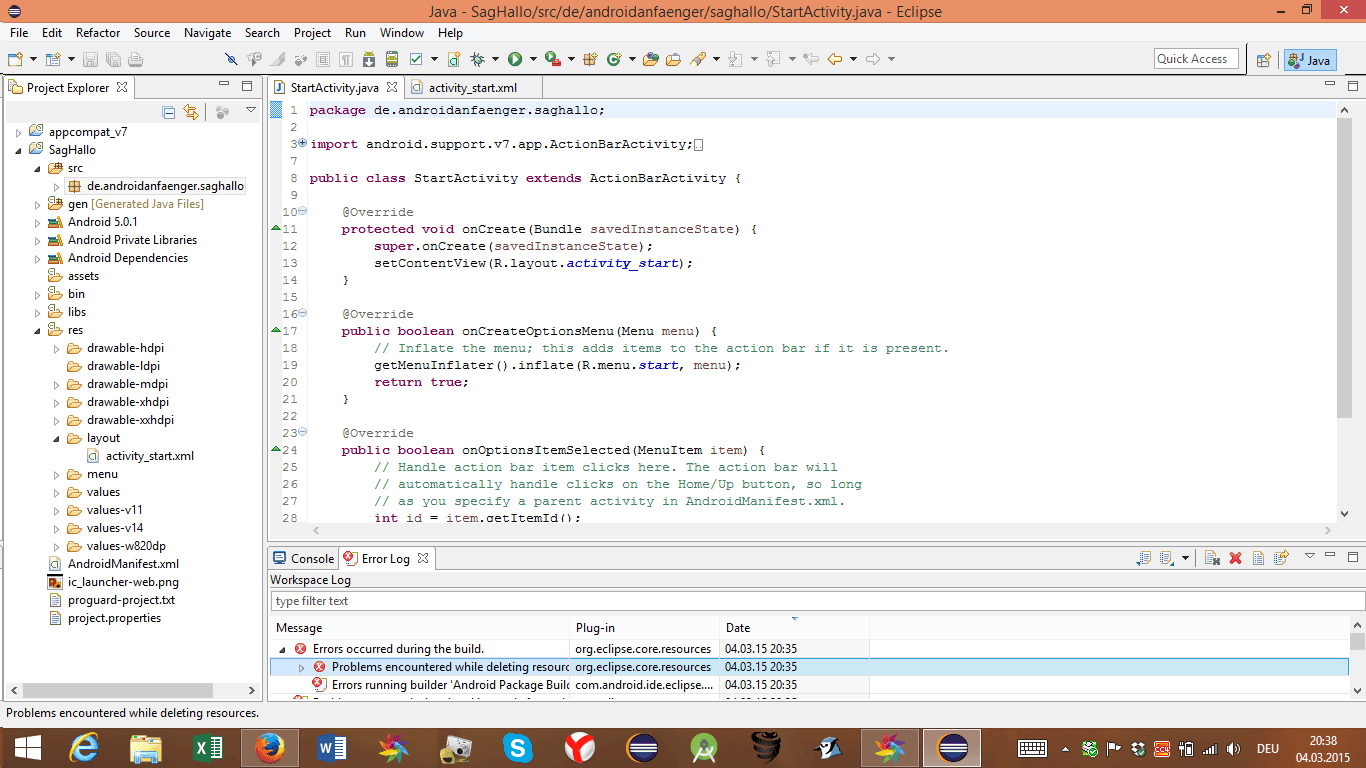1366x768 pixels.
Task: Click Collapse All in Project Explorer
Action: 169,112
